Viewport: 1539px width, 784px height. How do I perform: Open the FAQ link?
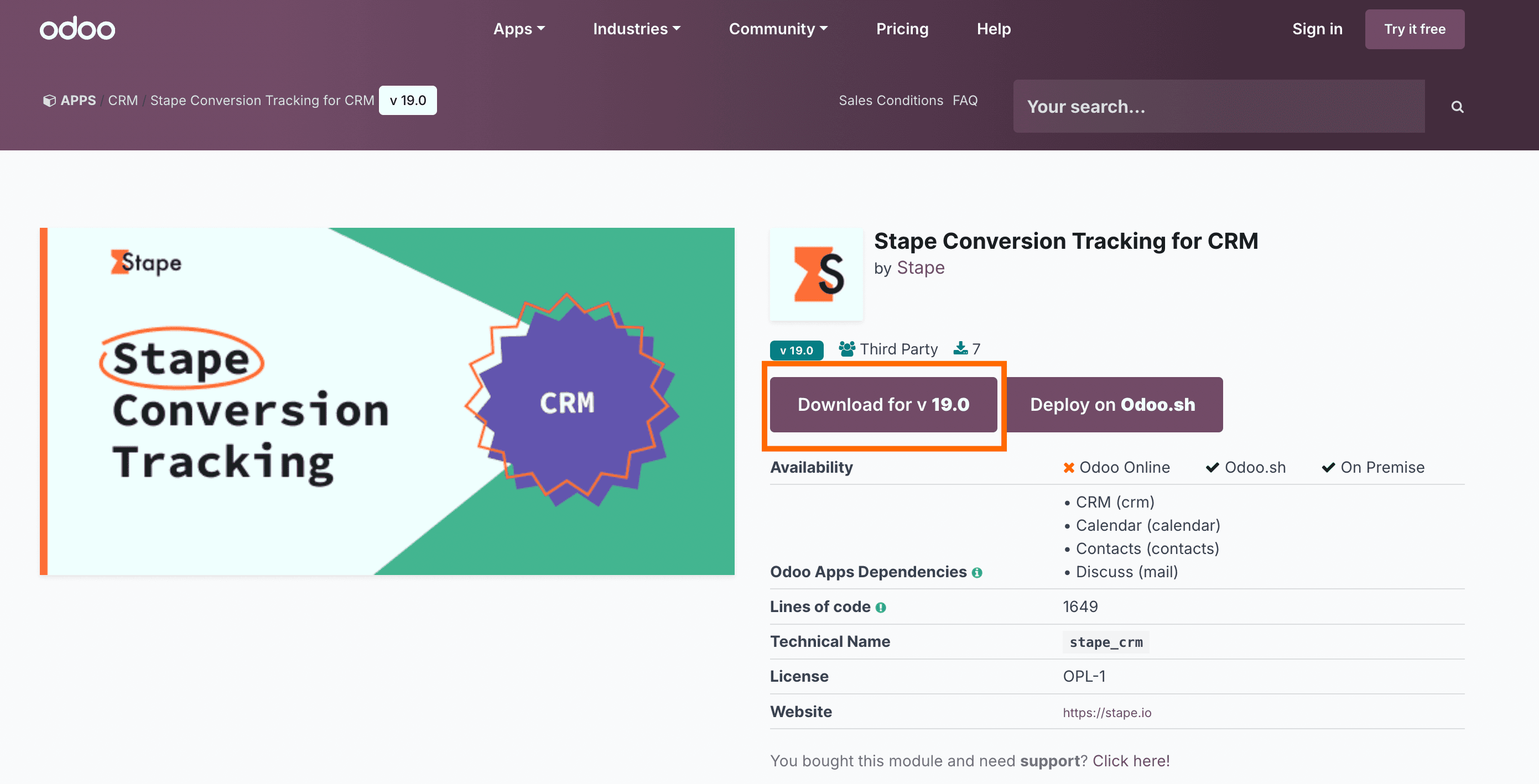965,100
